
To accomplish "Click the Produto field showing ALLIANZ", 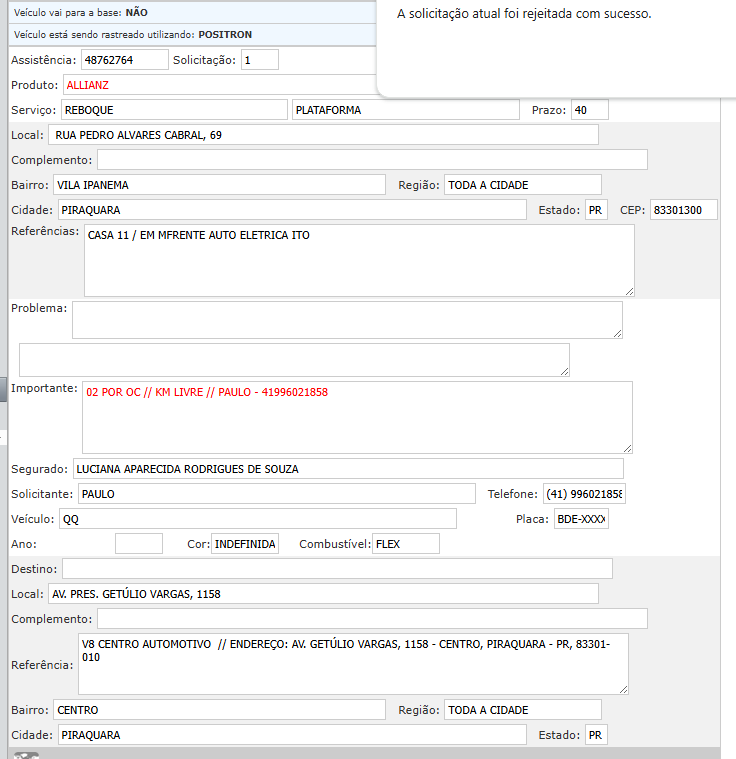I will 220,85.
